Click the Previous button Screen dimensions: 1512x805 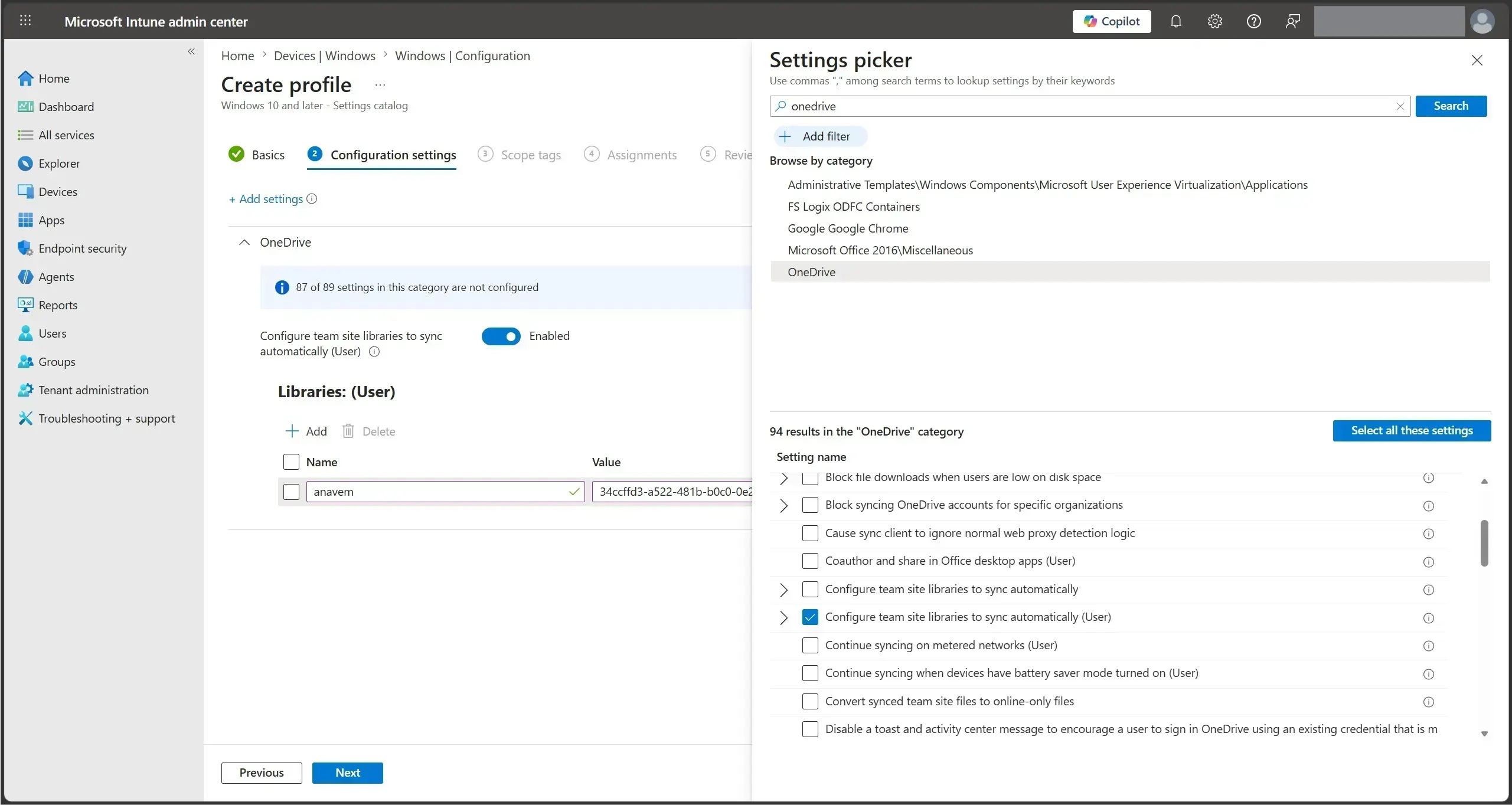(x=262, y=773)
